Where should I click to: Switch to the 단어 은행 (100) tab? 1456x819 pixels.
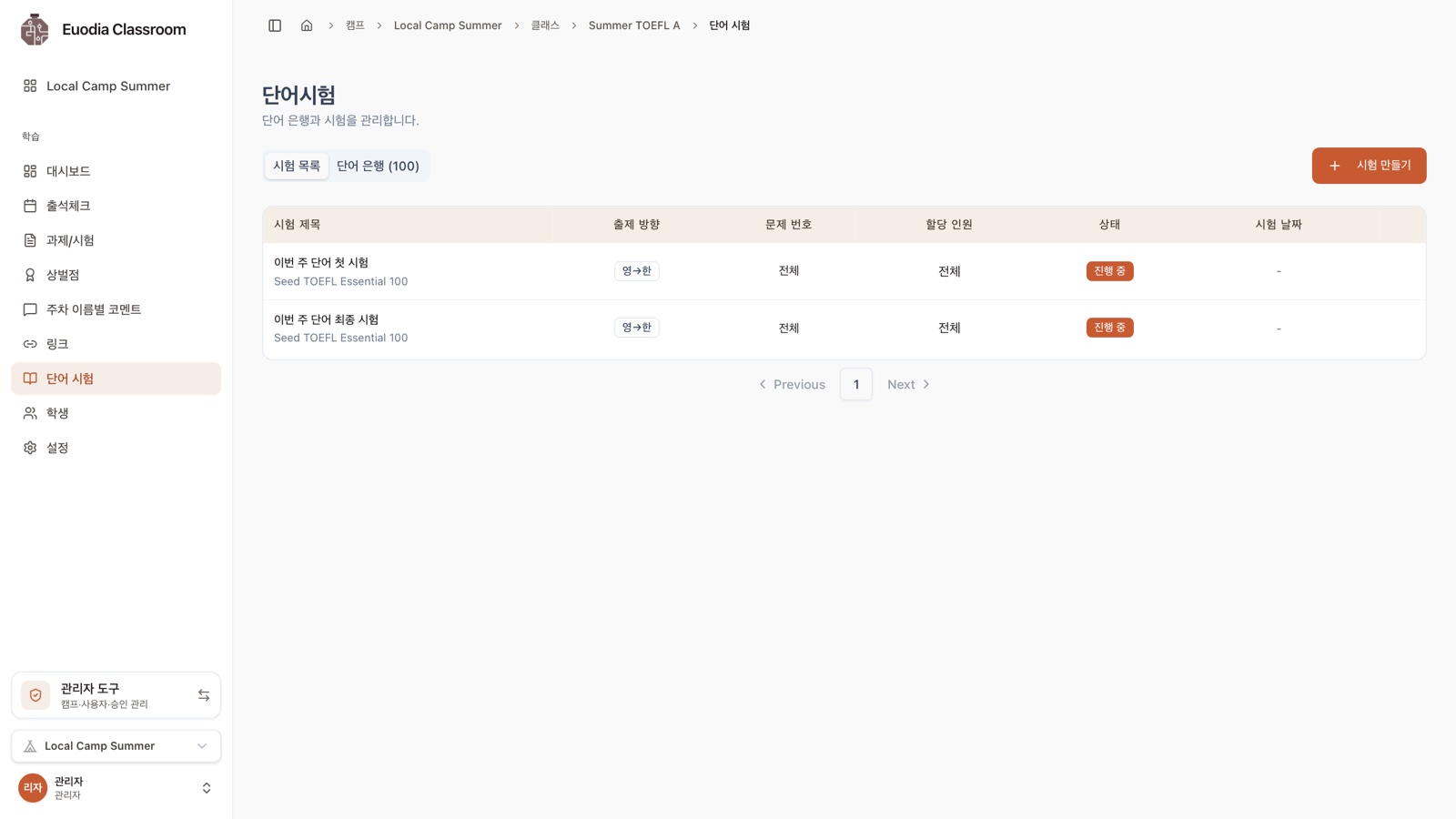(378, 166)
